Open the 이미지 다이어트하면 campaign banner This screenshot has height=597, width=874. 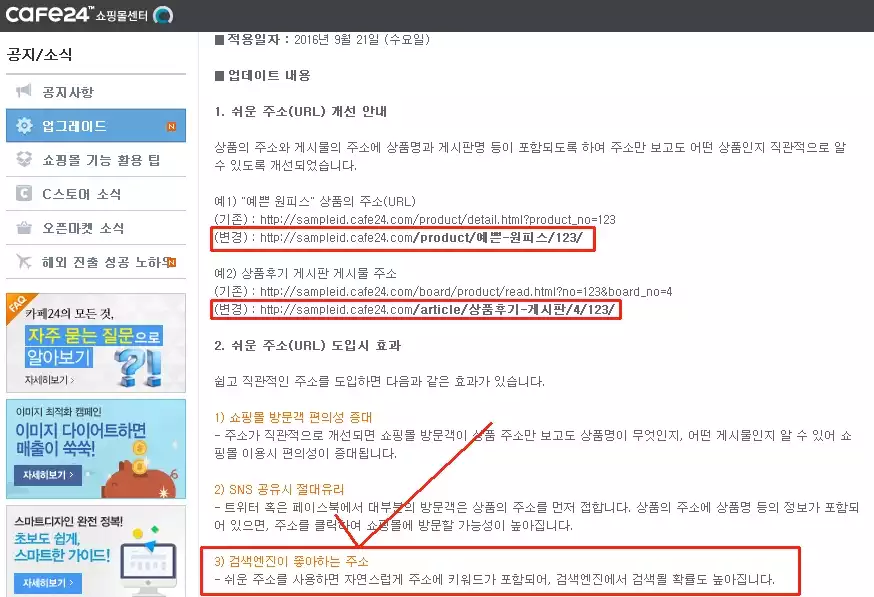pos(96,449)
